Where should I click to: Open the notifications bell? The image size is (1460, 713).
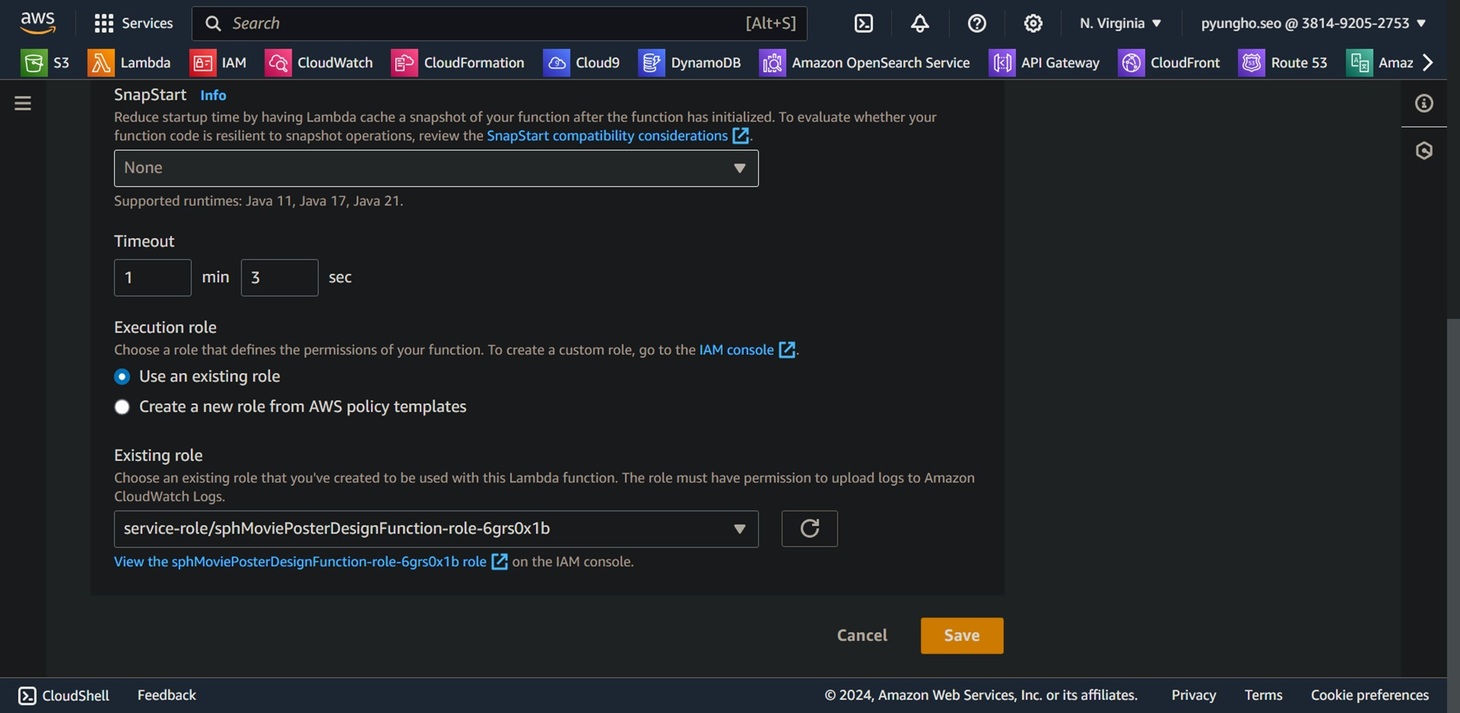(920, 23)
